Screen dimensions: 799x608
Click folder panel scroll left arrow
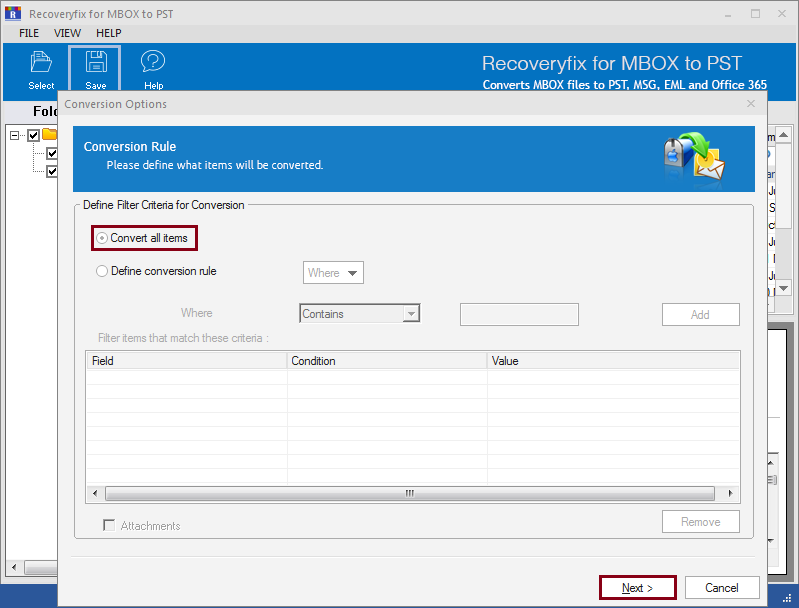point(14,567)
